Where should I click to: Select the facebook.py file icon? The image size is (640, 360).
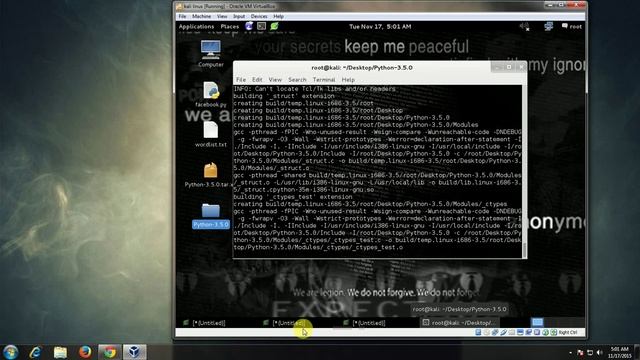[x=211, y=94]
